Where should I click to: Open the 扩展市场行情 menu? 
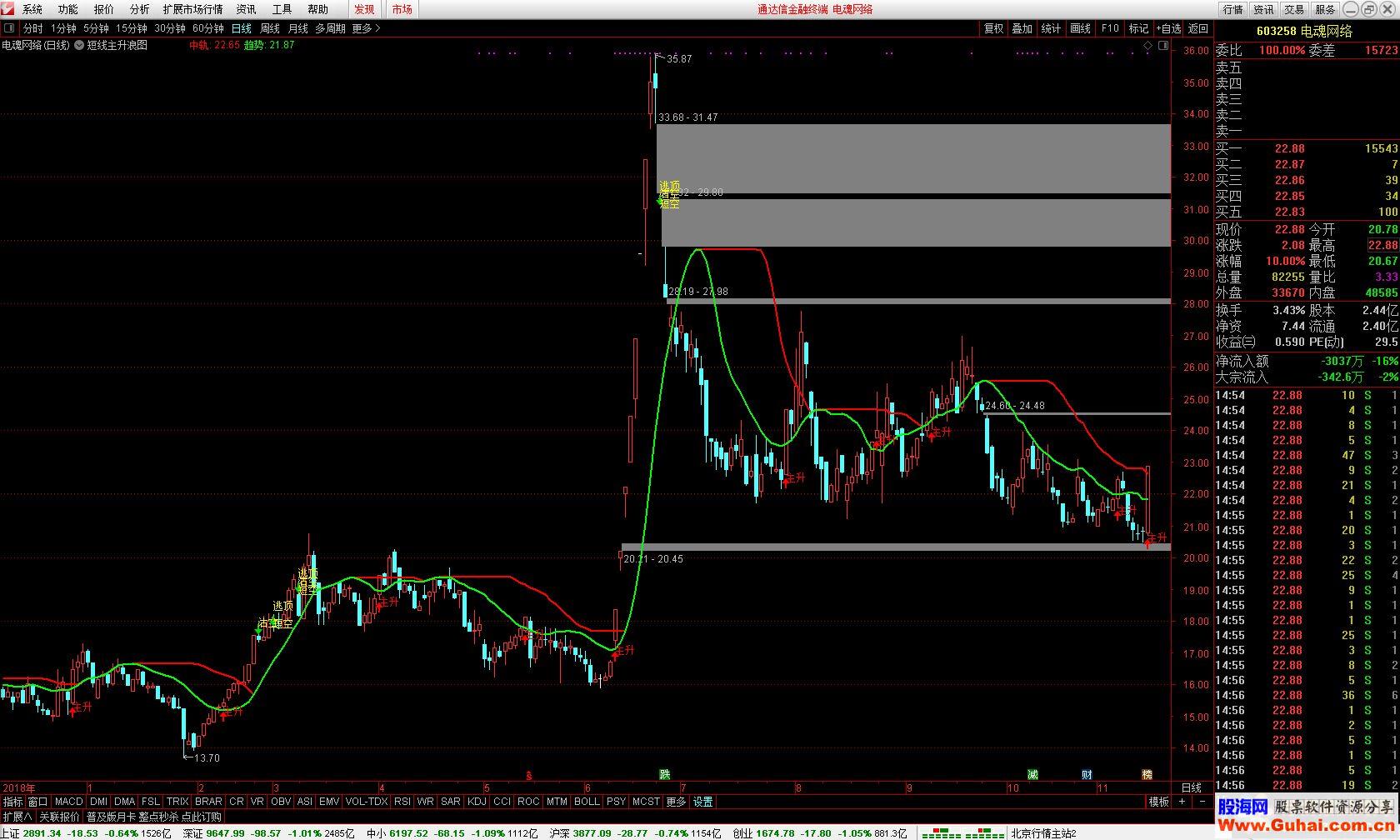[193, 9]
